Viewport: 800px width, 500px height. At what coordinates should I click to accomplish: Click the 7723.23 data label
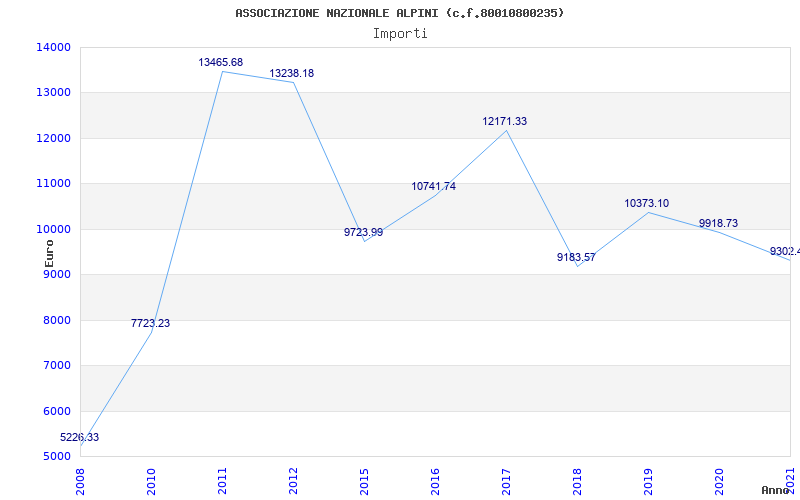(x=151, y=323)
